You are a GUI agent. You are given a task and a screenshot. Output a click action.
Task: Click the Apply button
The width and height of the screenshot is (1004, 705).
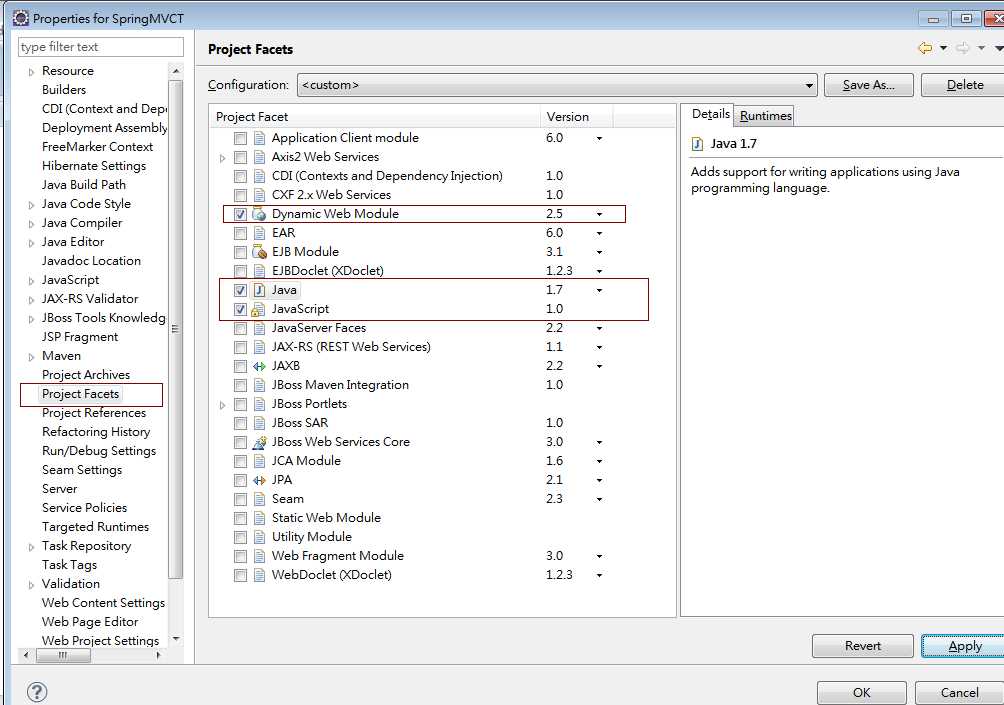point(964,645)
